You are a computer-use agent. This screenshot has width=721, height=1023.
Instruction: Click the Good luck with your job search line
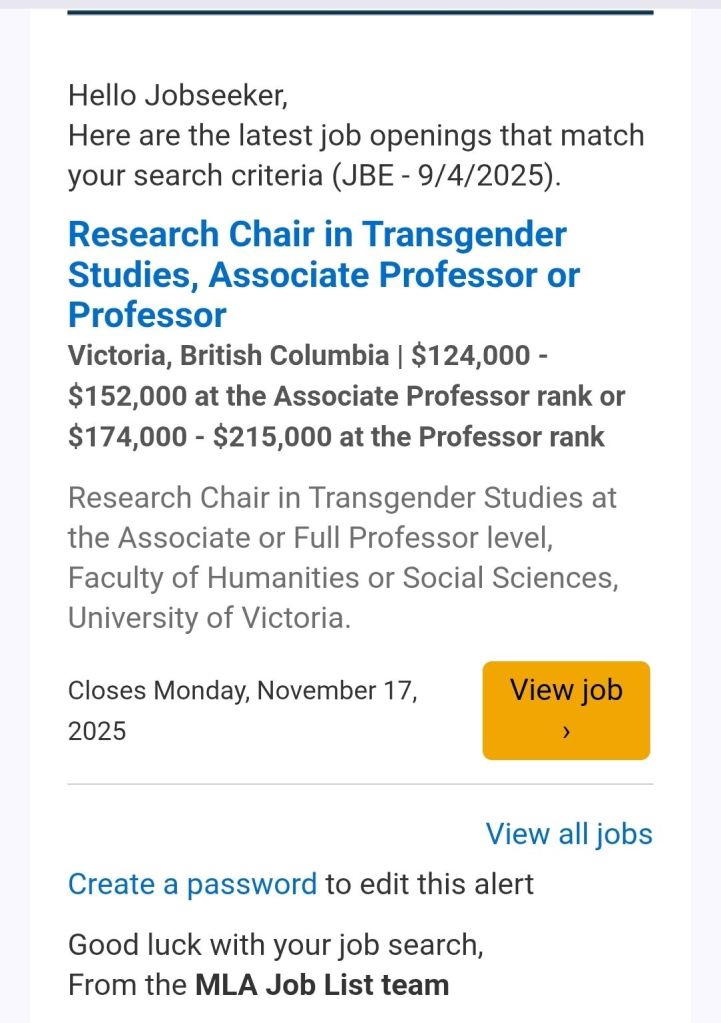[x=275, y=944]
